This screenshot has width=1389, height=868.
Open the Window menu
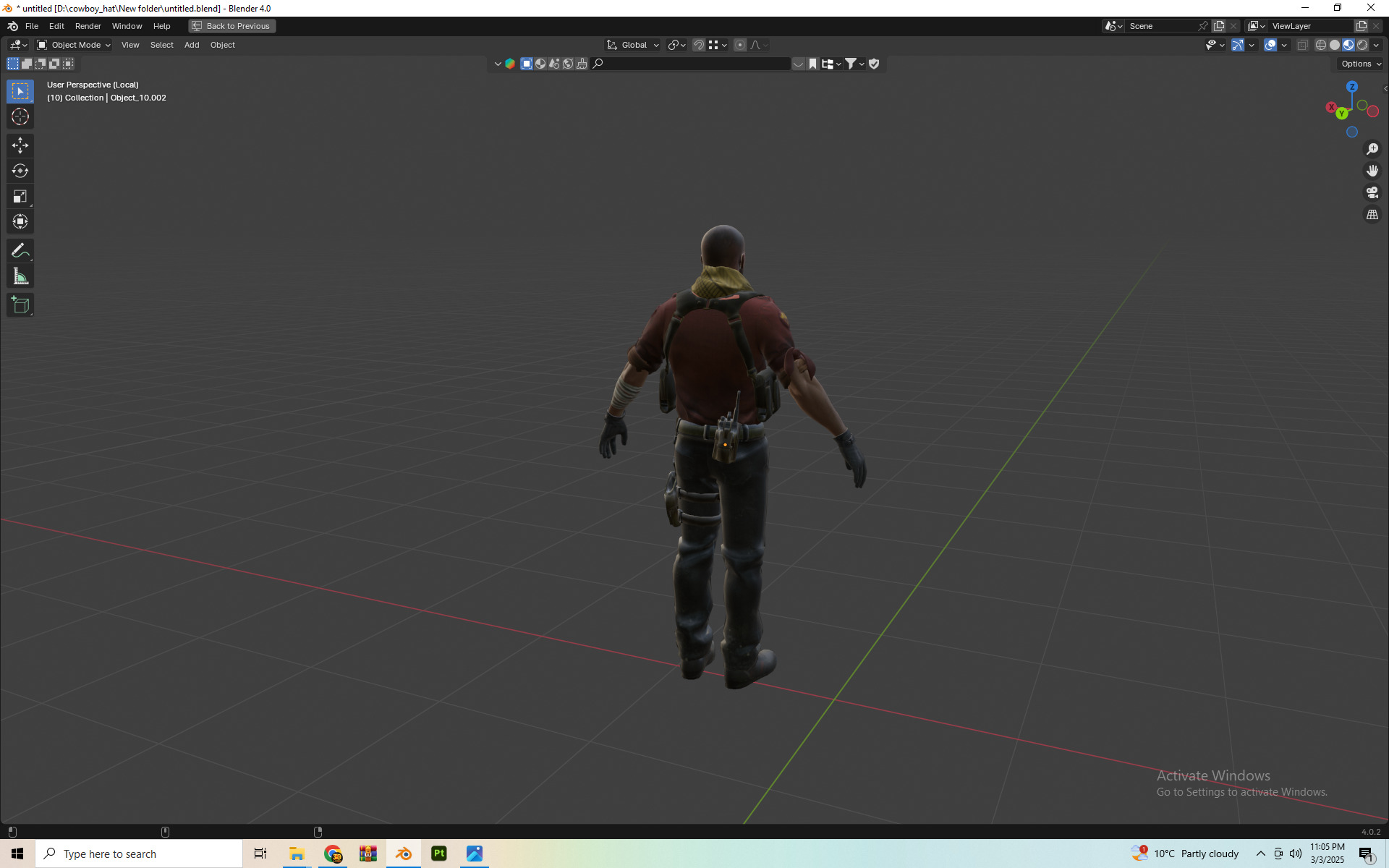click(127, 26)
